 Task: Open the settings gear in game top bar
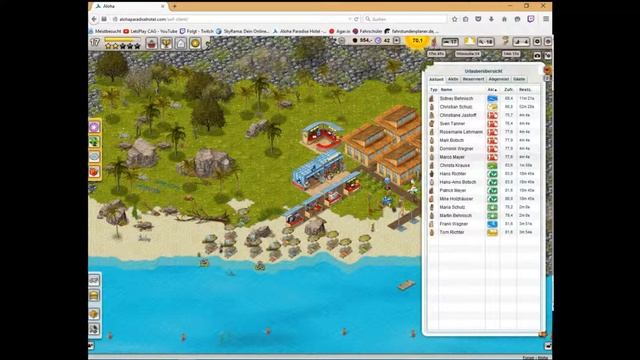coord(537,42)
